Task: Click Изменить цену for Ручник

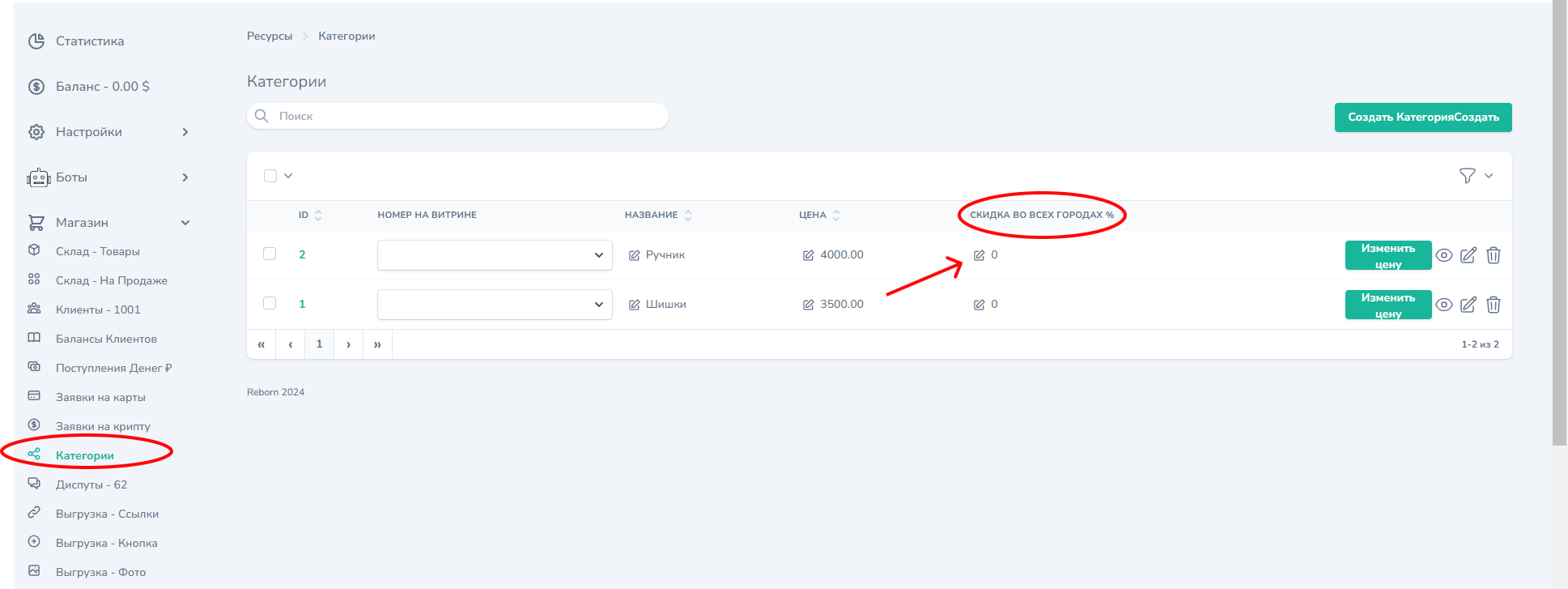Action: (1388, 255)
